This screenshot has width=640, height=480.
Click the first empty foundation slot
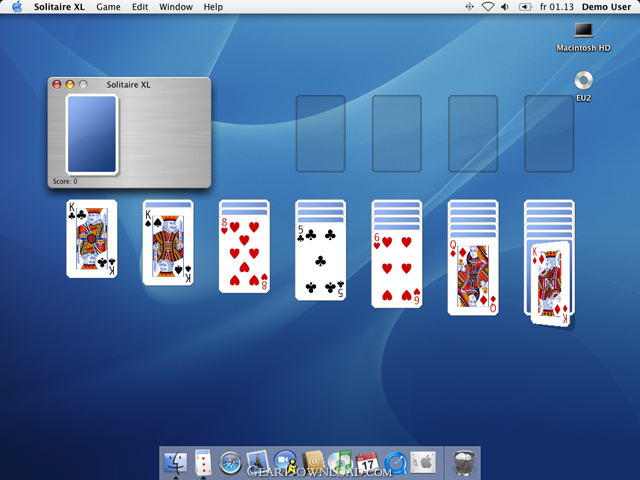(320, 134)
